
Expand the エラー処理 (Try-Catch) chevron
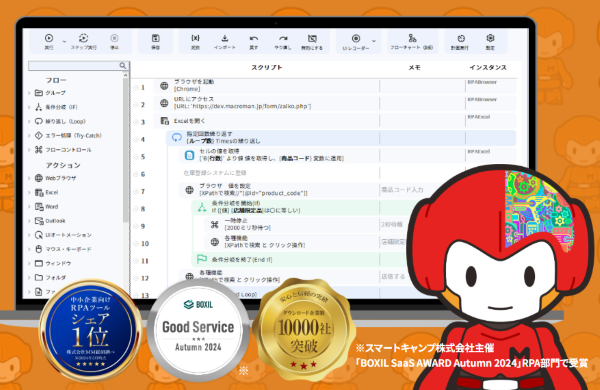[x=29, y=135]
